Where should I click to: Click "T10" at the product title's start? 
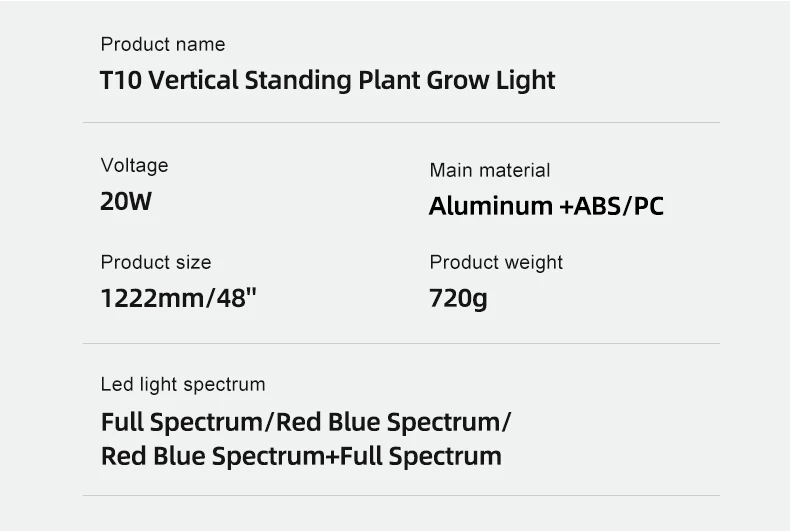coord(119,81)
